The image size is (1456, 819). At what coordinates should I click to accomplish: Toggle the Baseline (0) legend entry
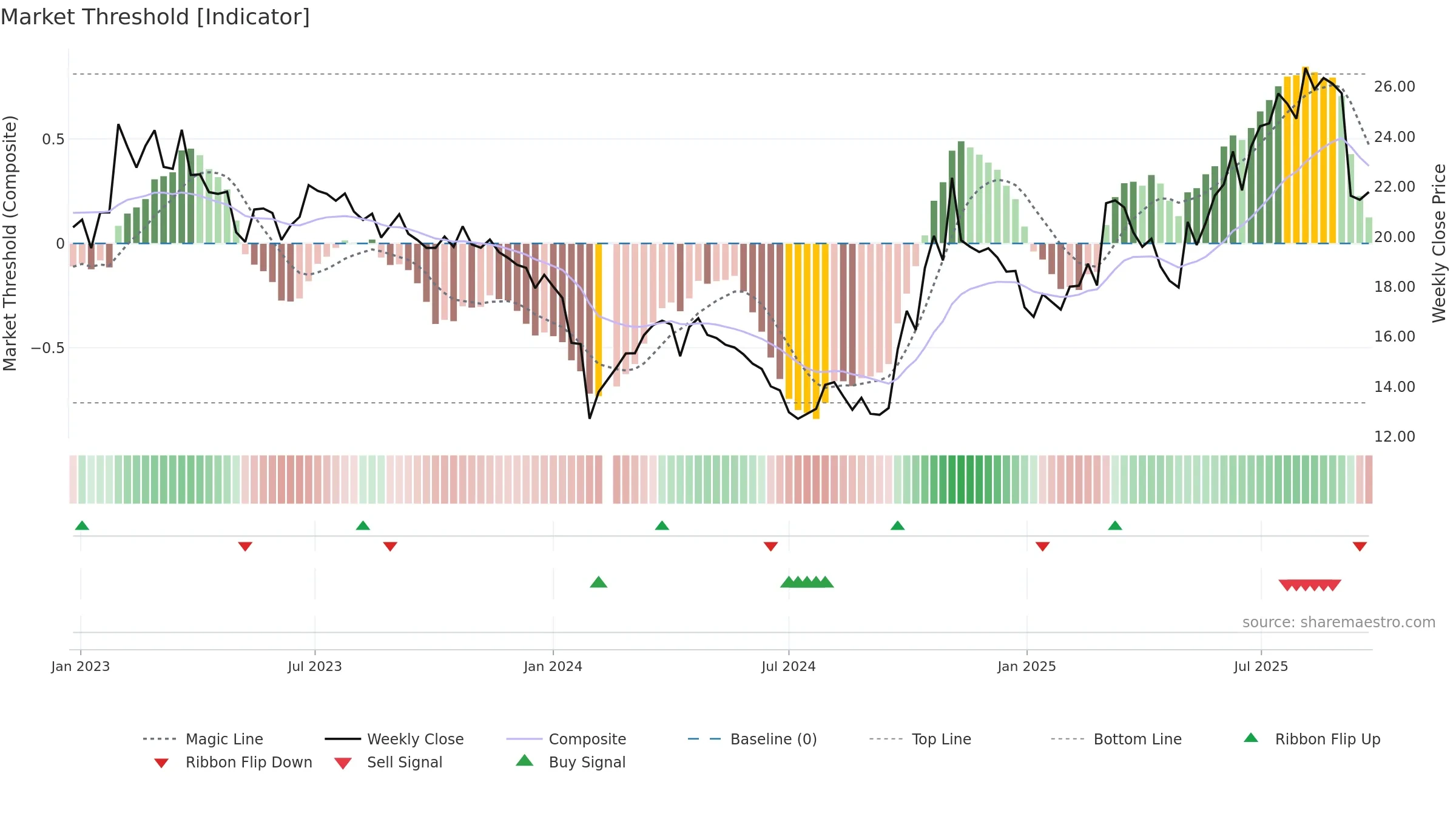752,739
